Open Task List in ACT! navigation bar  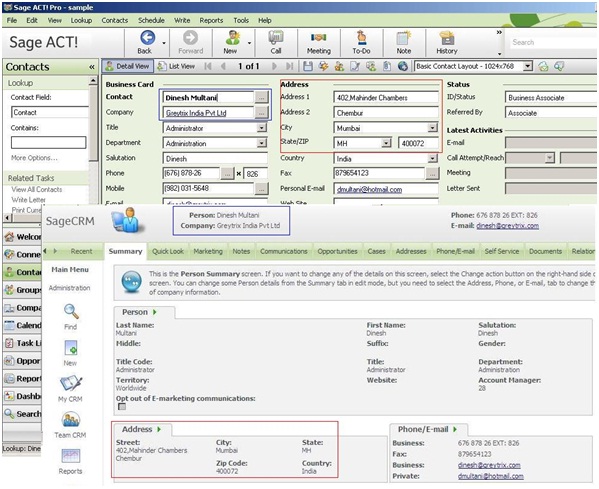point(23,343)
